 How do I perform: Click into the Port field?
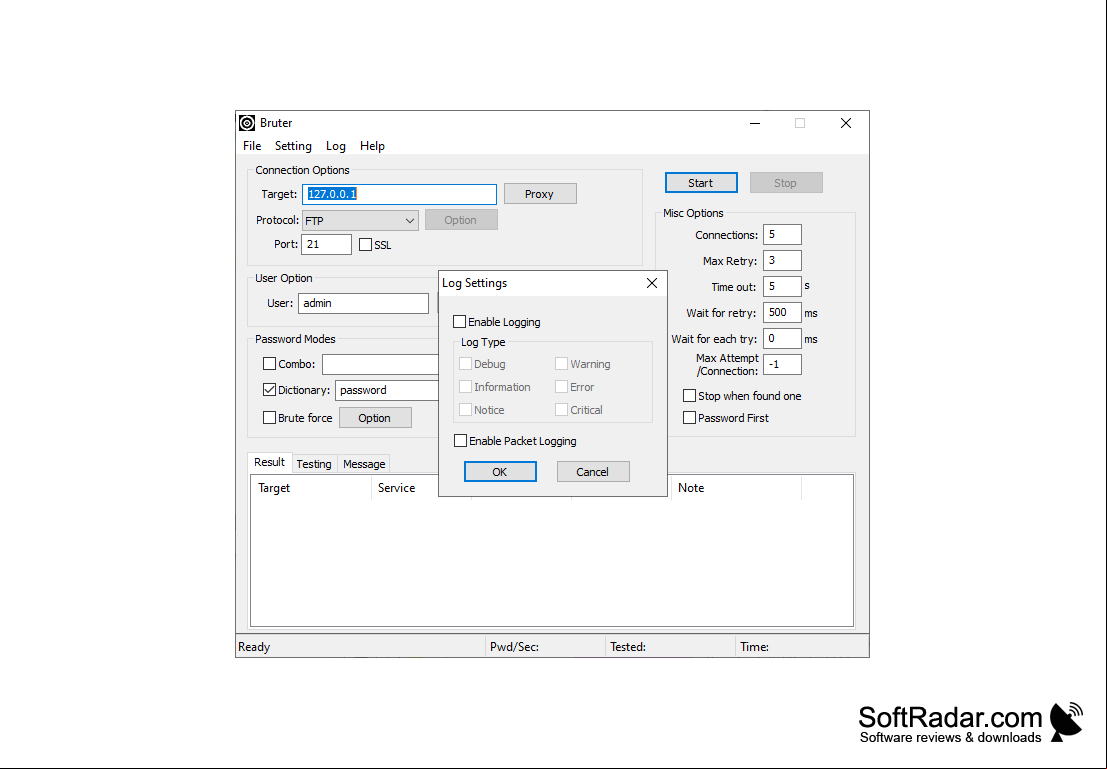coord(326,244)
